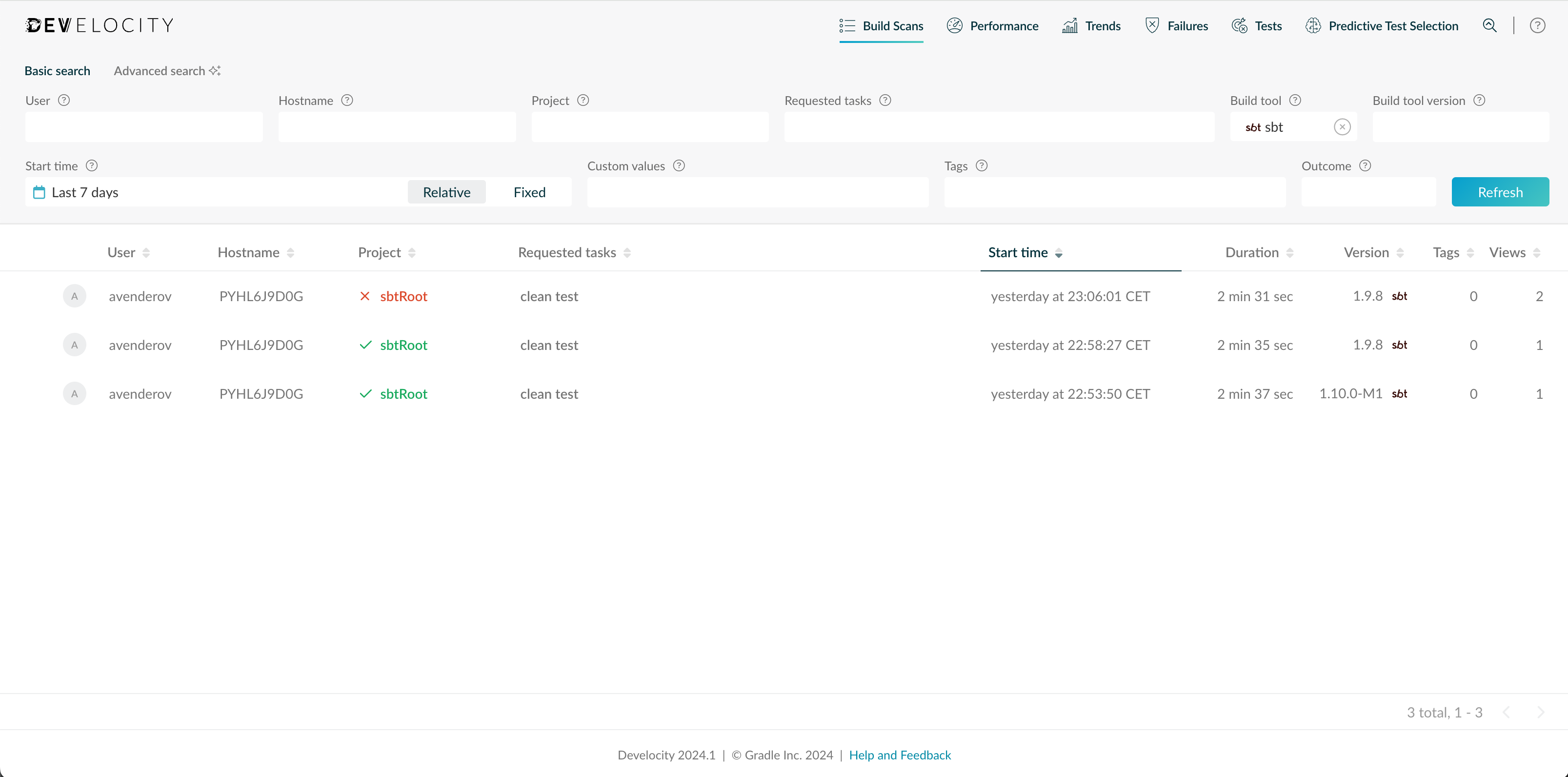Image resolution: width=1568 pixels, height=777 pixels.
Task: Open the calendar picker for start time
Action: point(39,192)
